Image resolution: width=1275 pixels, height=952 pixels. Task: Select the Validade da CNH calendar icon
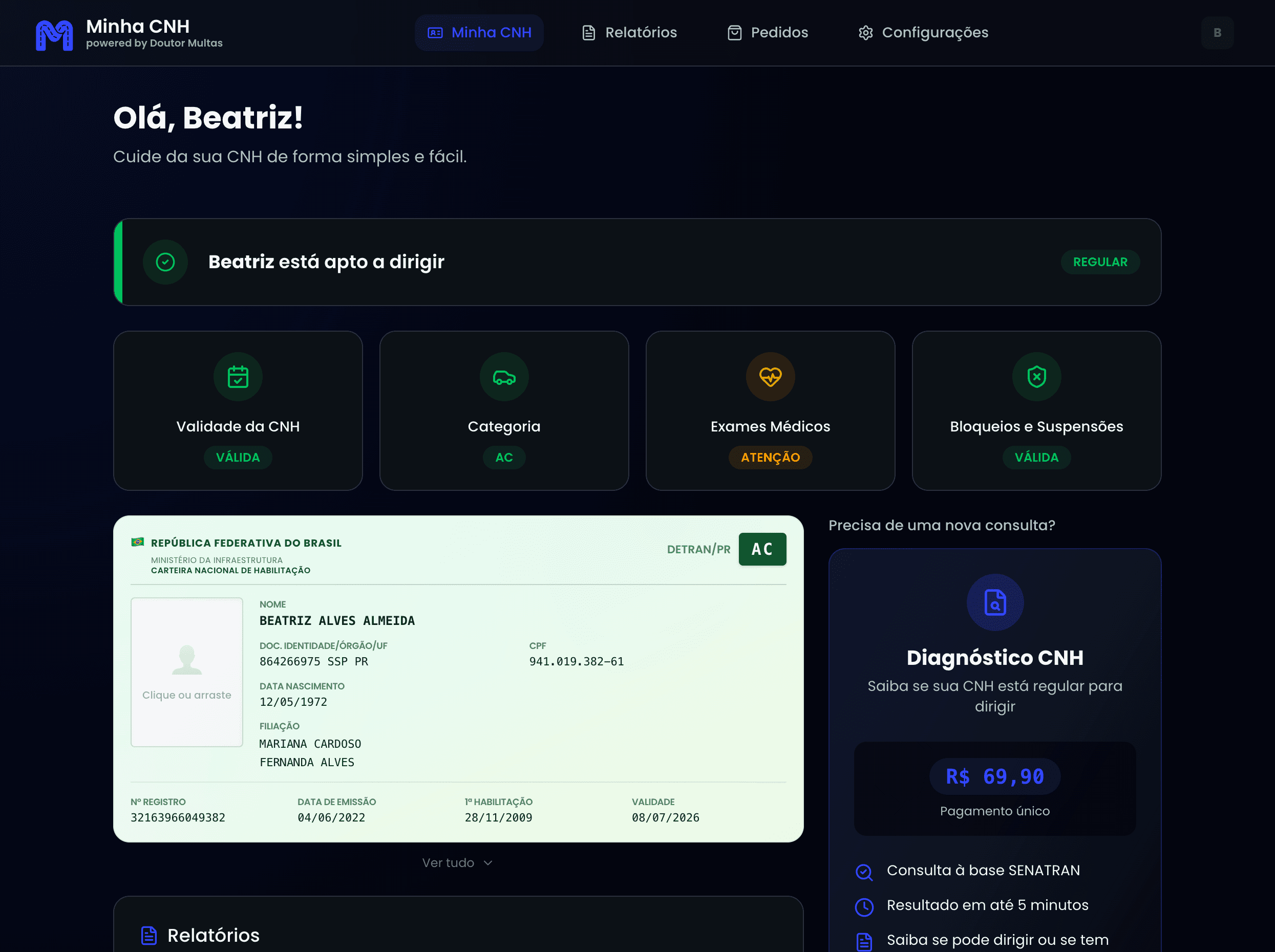(x=238, y=377)
